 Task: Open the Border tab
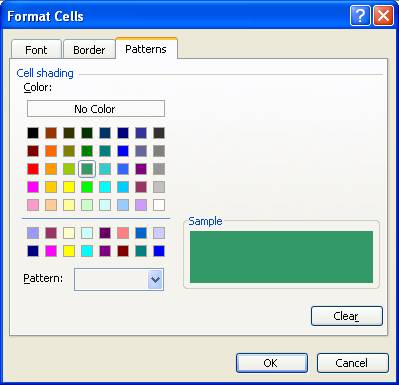click(89, 50)
